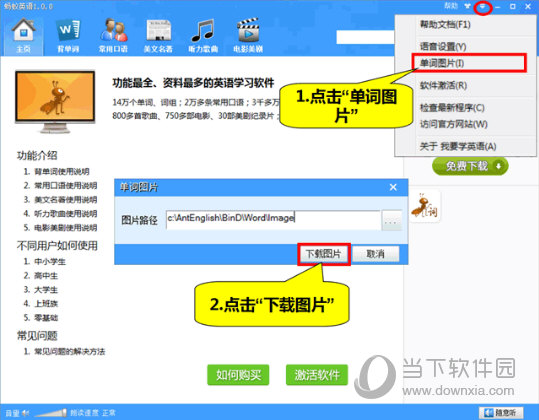Adjust the volume slider in status bar
The image size is (539, 420).
pos(51,413)
